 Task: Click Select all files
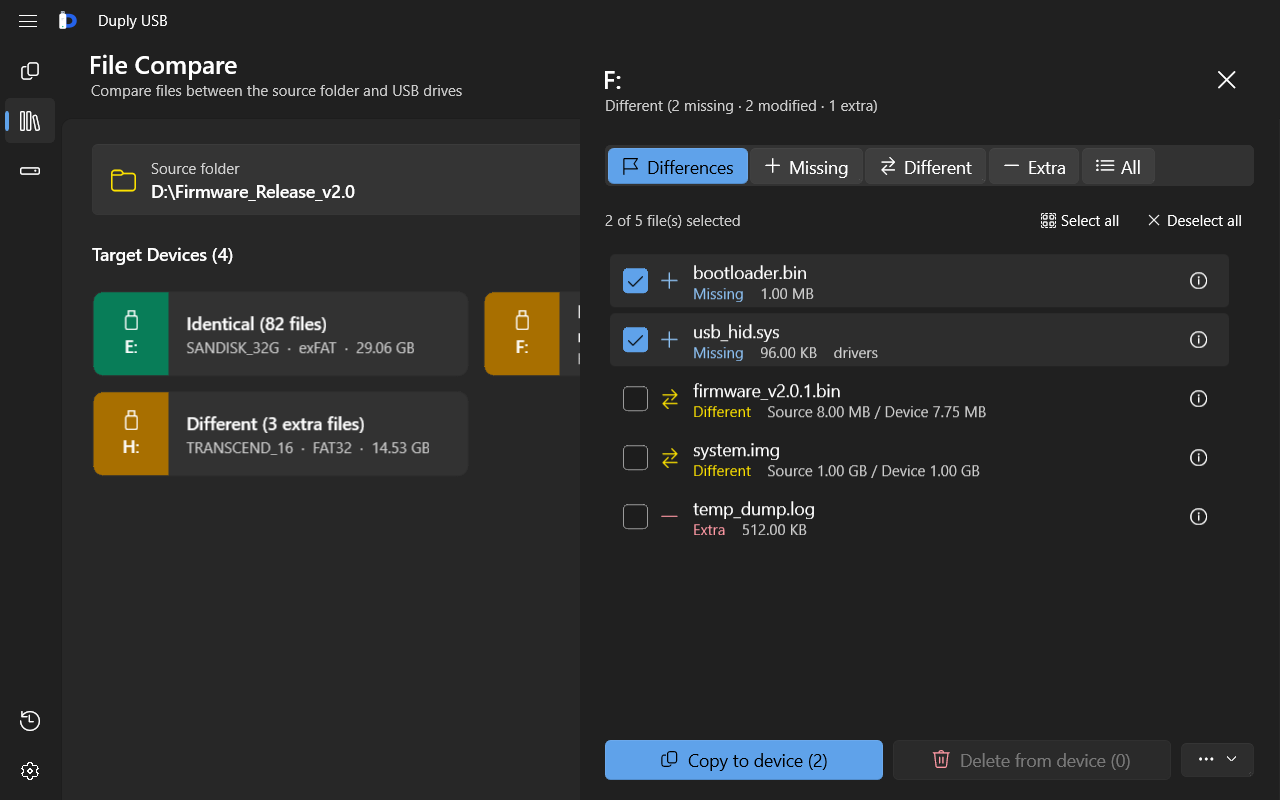(1079, 221)
